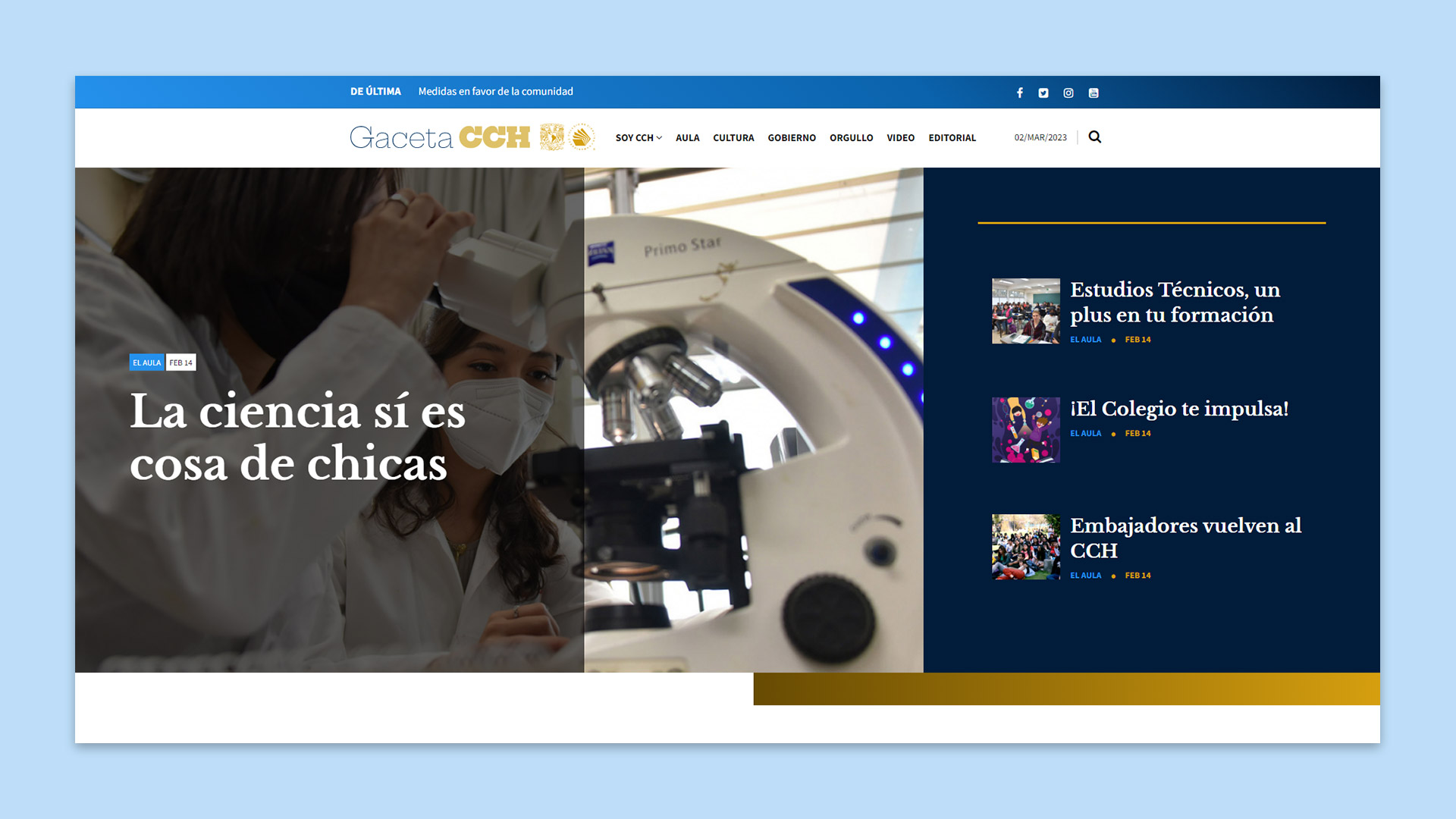Click the UNAM shield emblem

pyautogui.click(x=551, y=137)
